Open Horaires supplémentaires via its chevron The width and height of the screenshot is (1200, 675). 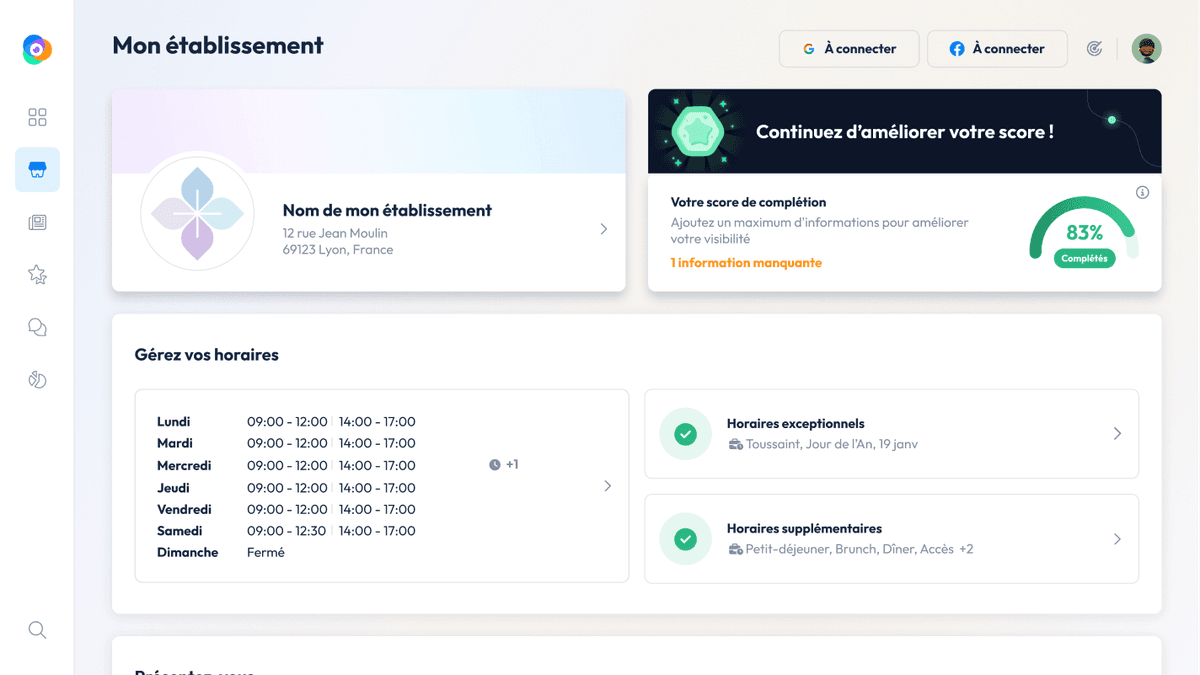[1117, 539]
